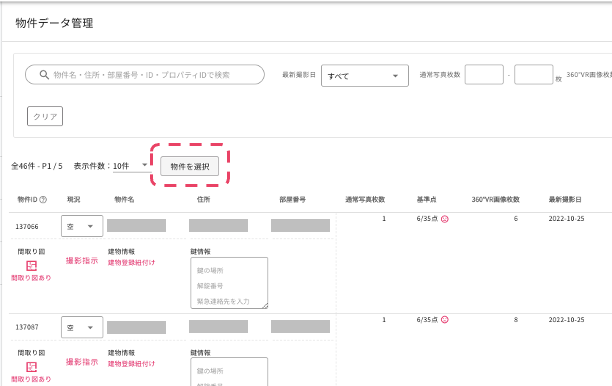Click 間取り図あり link for property 137087
Image resolution: width=612 pixels, height=386 pixels.
[31, 379]
